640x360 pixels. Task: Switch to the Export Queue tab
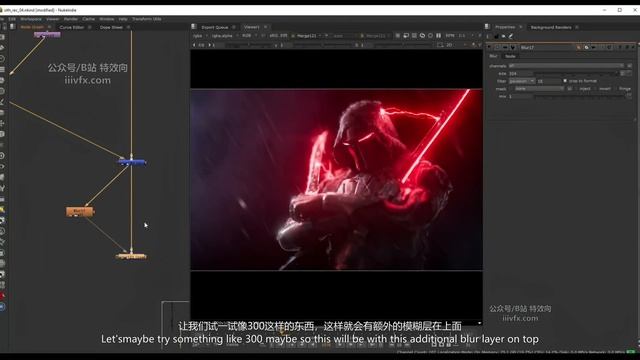tap(215, 27)
